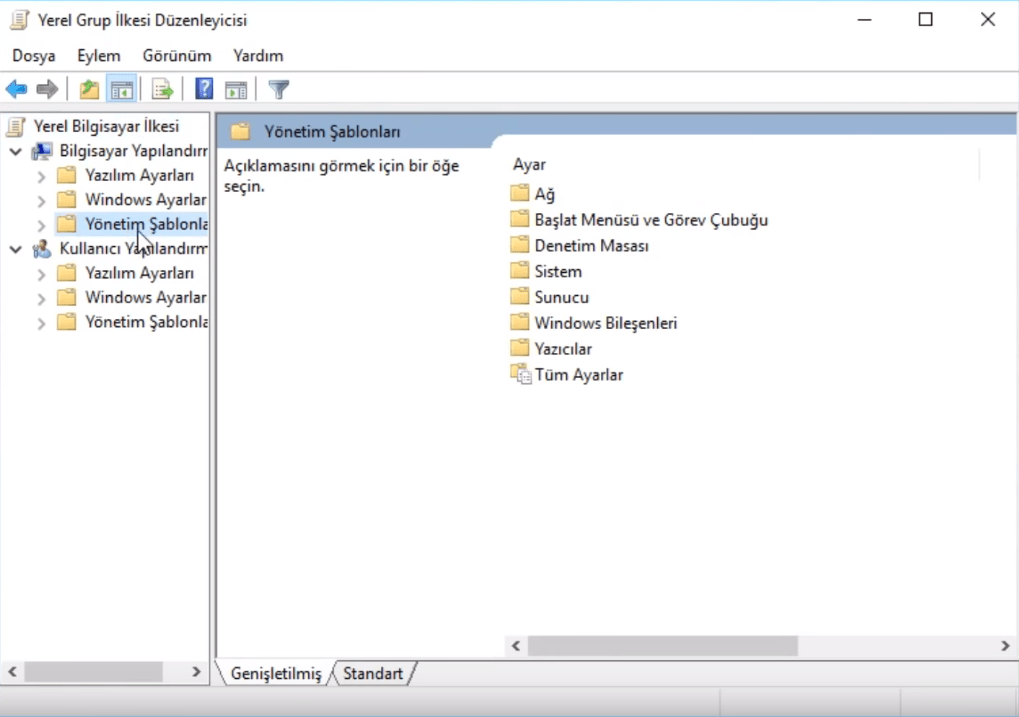Minimize the Yerel Grup İlkesi Düzenleyicisi window
This screenshot has height=717, width=1019.
(x=864, y=20)
